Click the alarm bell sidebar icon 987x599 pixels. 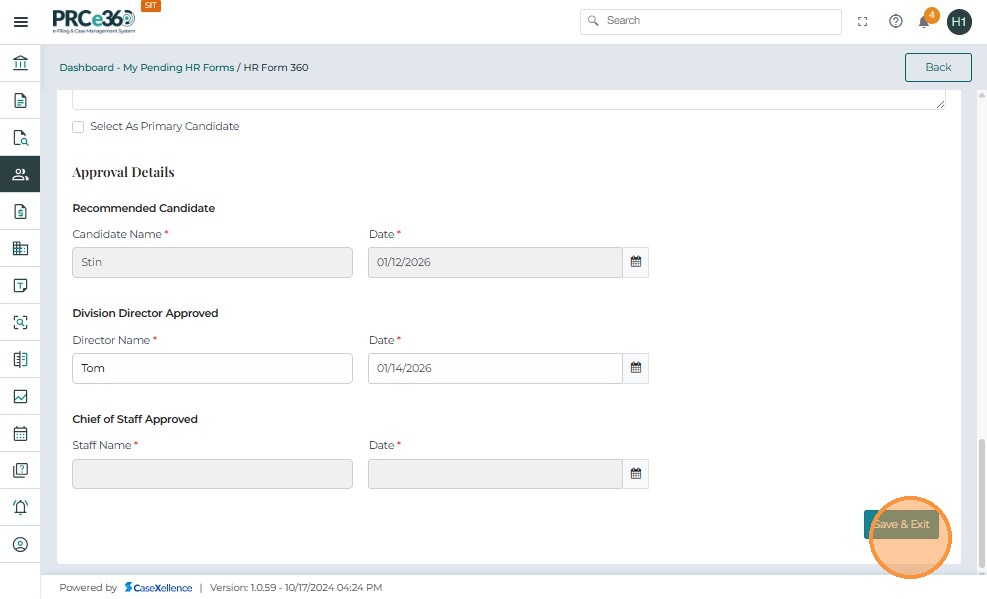[20, 507]
